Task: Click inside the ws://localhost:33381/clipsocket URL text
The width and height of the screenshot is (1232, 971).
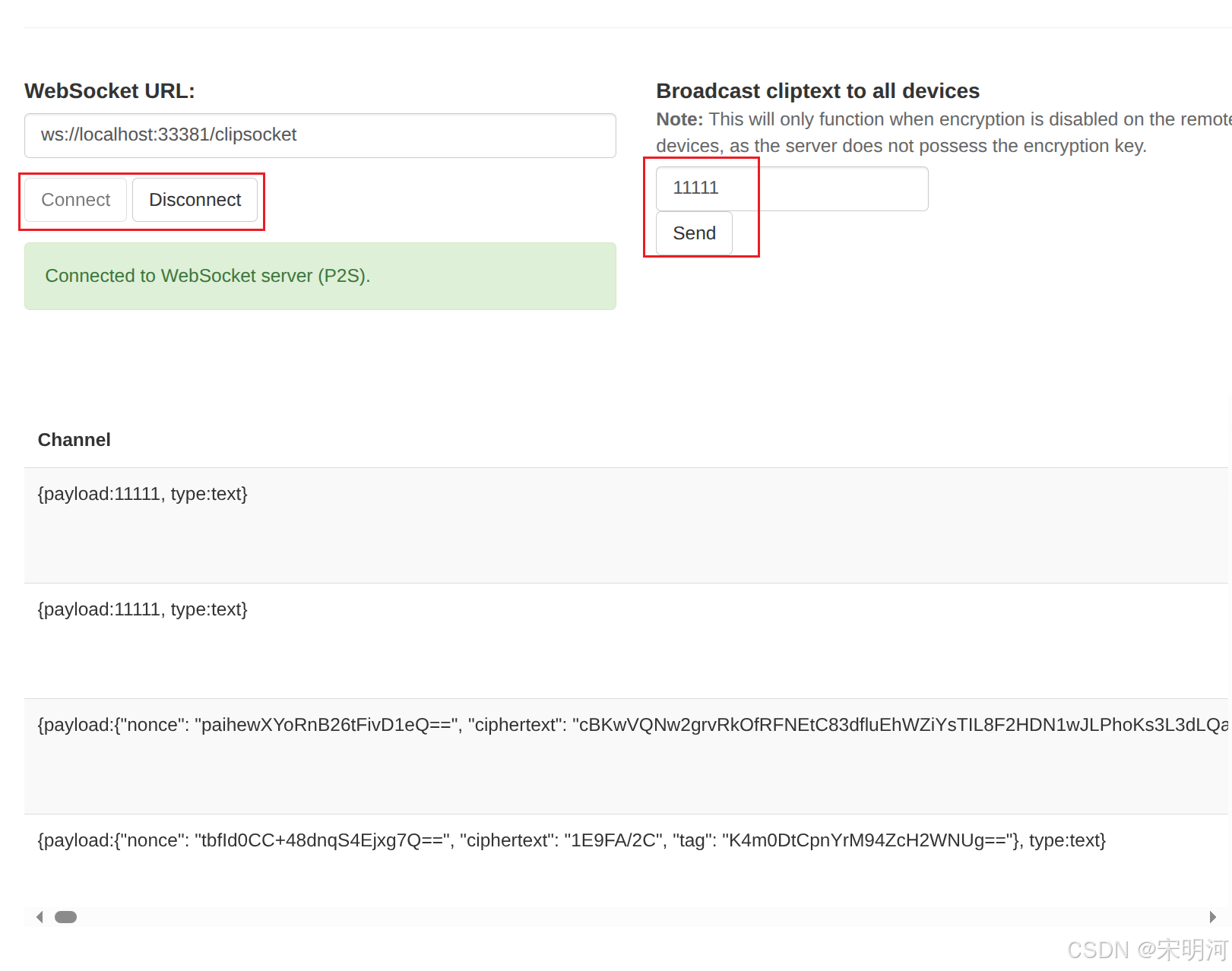Action: (x=168, y=135)
